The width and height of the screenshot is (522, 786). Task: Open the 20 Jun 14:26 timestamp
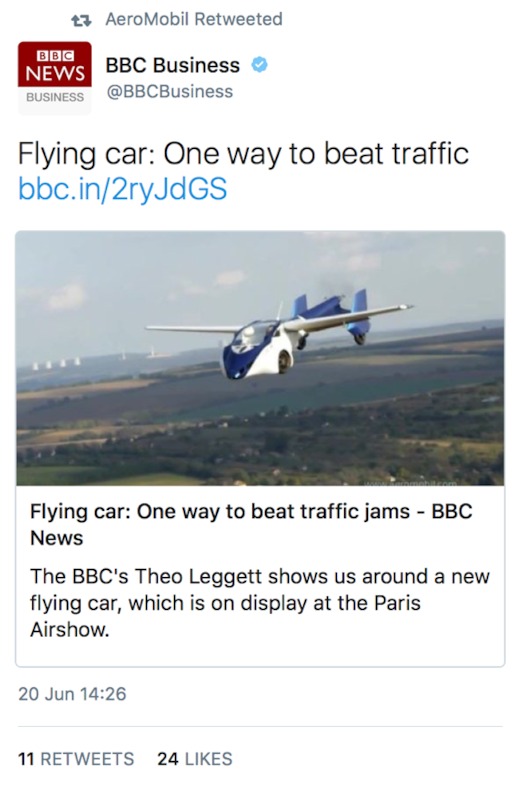click(x=72, y=694)
